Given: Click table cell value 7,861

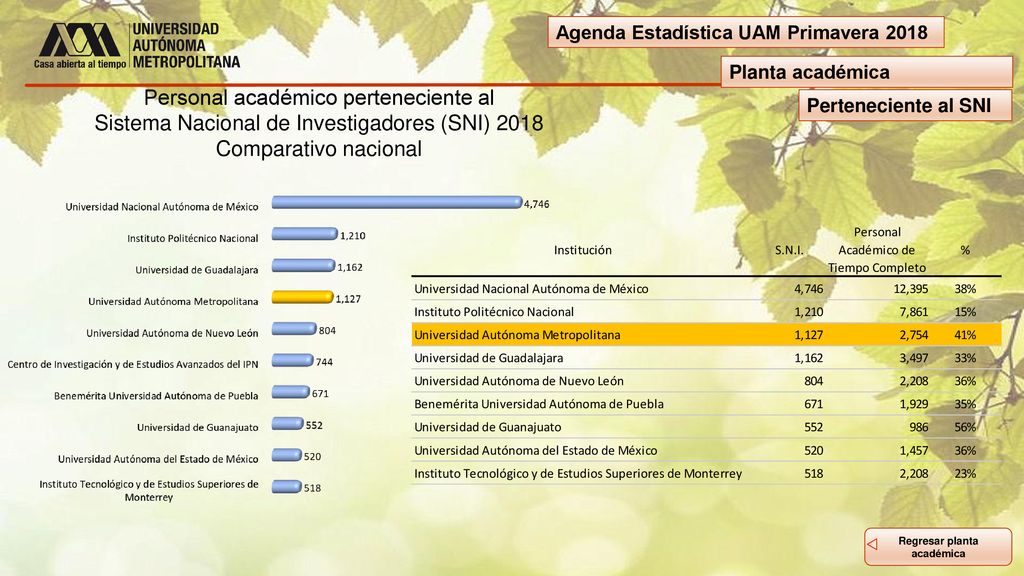Looking at the screenshot, I should [x=914, y=312].
